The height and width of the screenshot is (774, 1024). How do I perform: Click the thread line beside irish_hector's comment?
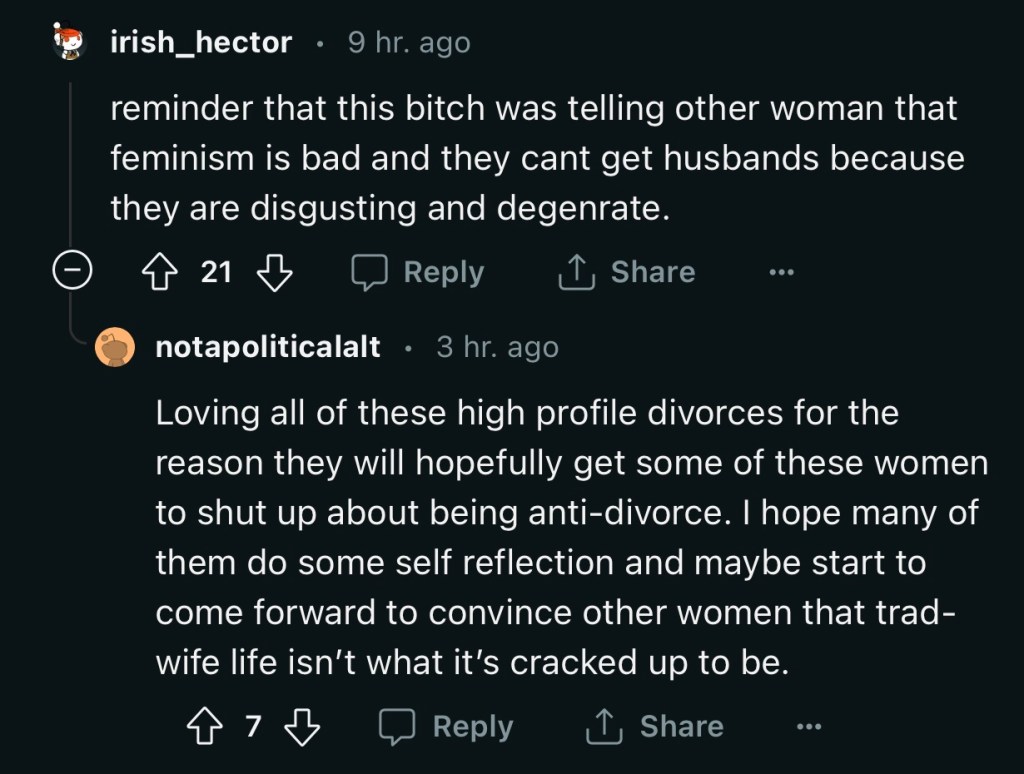71,160
